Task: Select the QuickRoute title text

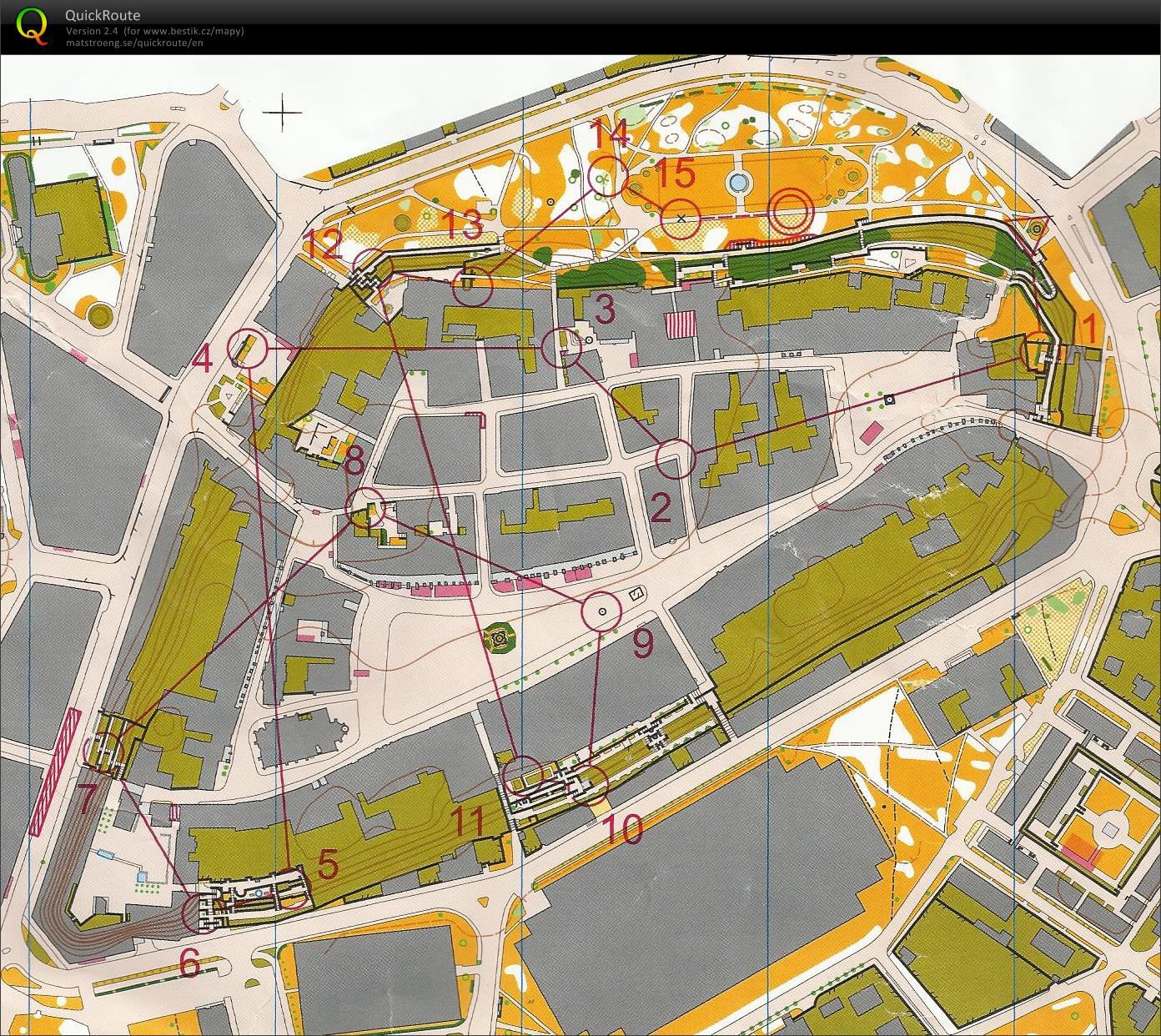Action: (103, 15)
